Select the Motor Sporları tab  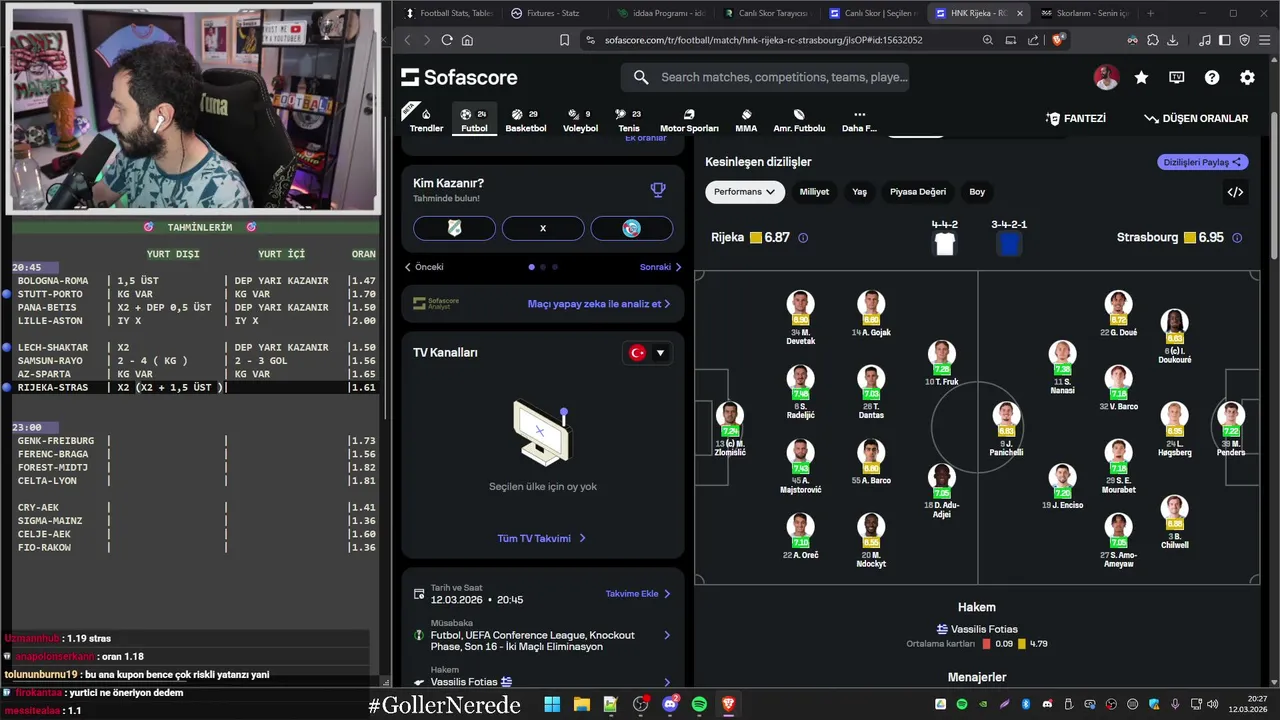click(689, 120)
